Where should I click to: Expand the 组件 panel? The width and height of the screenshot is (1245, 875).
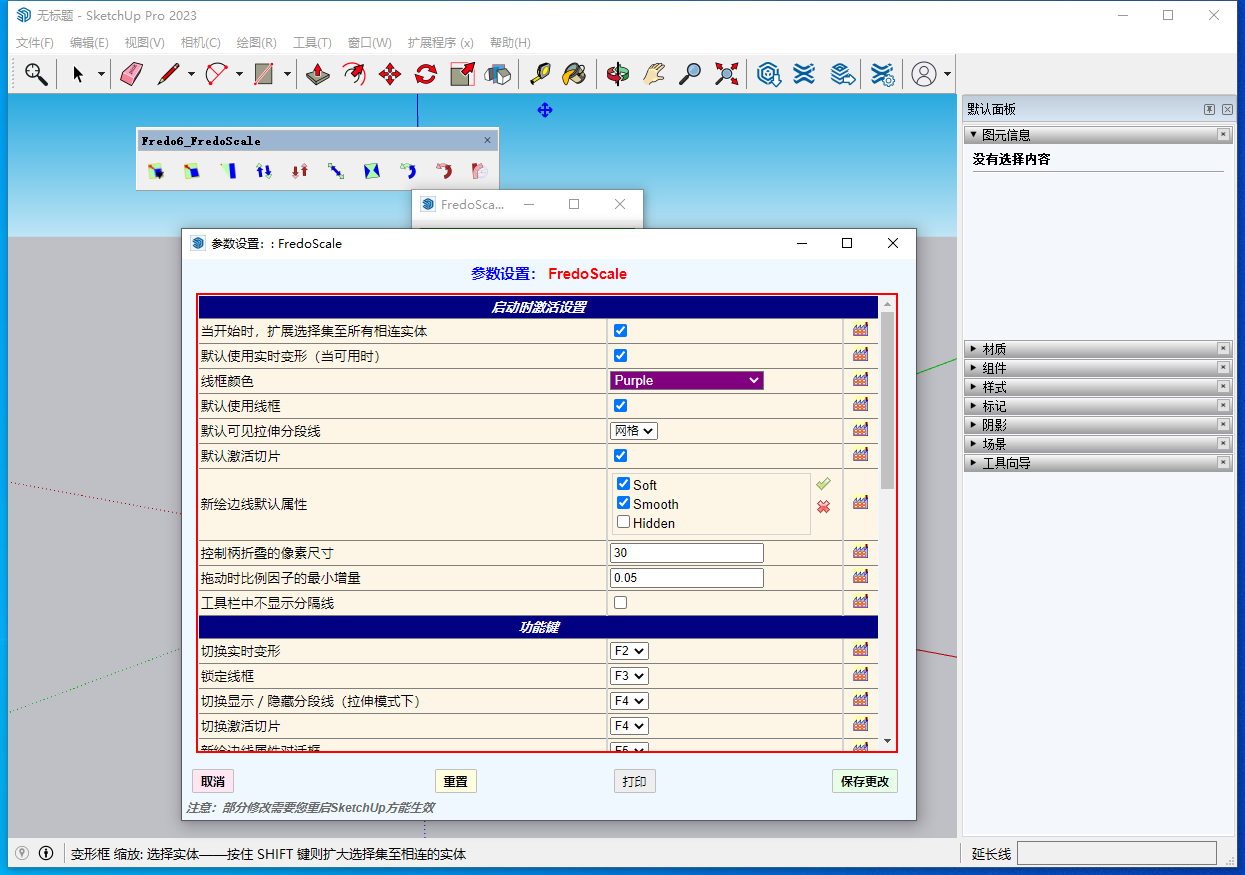1098,368
